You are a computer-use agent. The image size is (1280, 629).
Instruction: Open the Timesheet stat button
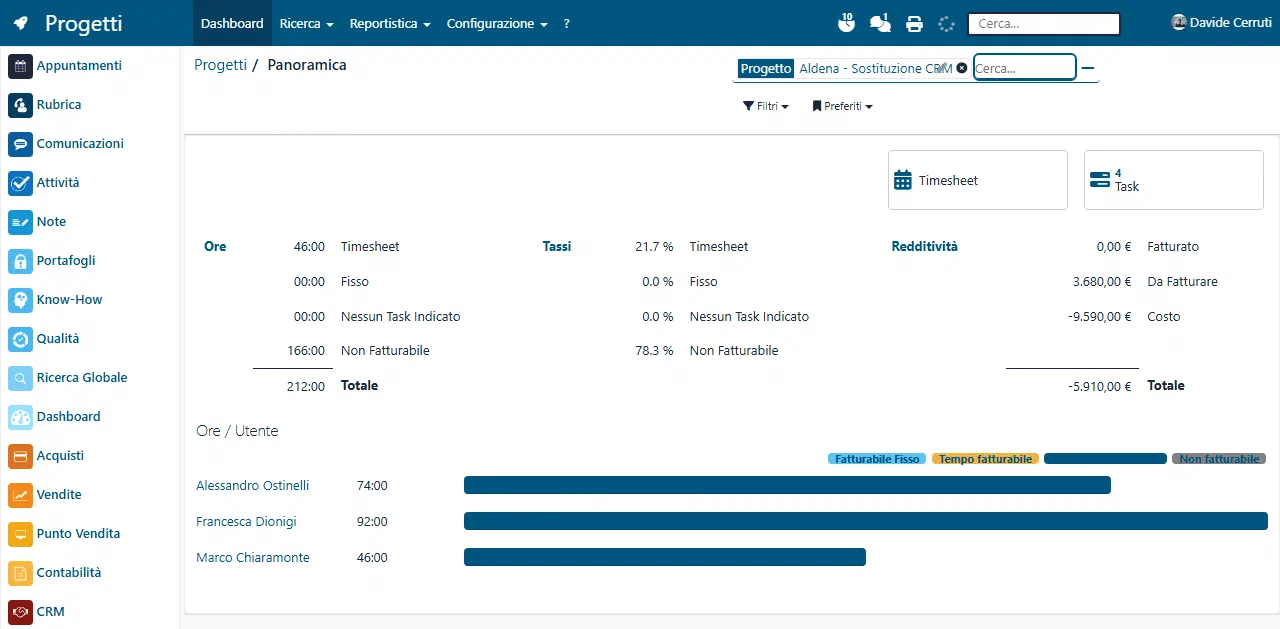(x=978, y=180)
